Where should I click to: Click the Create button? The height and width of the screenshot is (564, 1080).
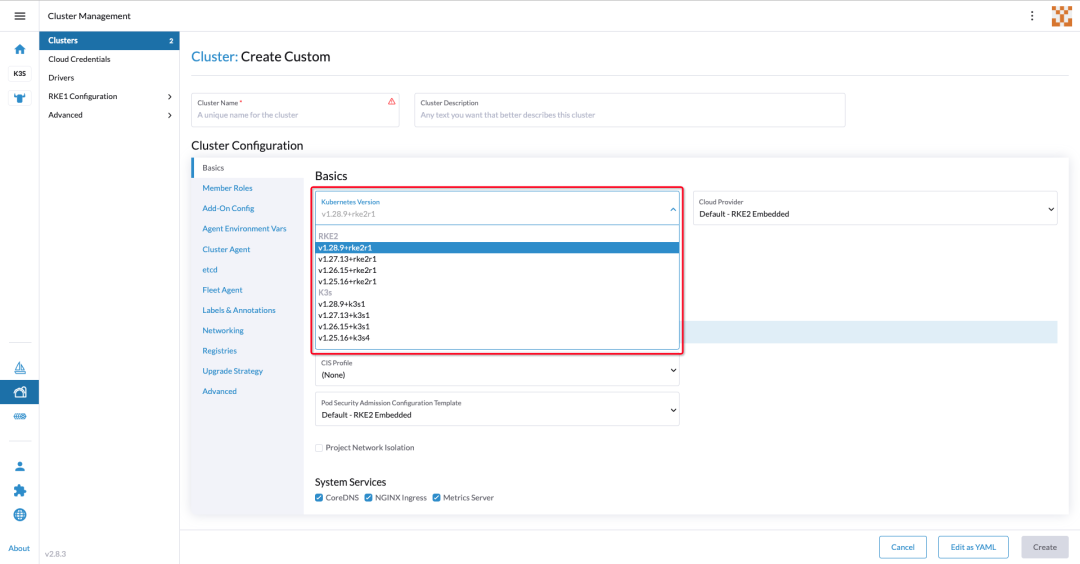click(x=1044, y=547)
